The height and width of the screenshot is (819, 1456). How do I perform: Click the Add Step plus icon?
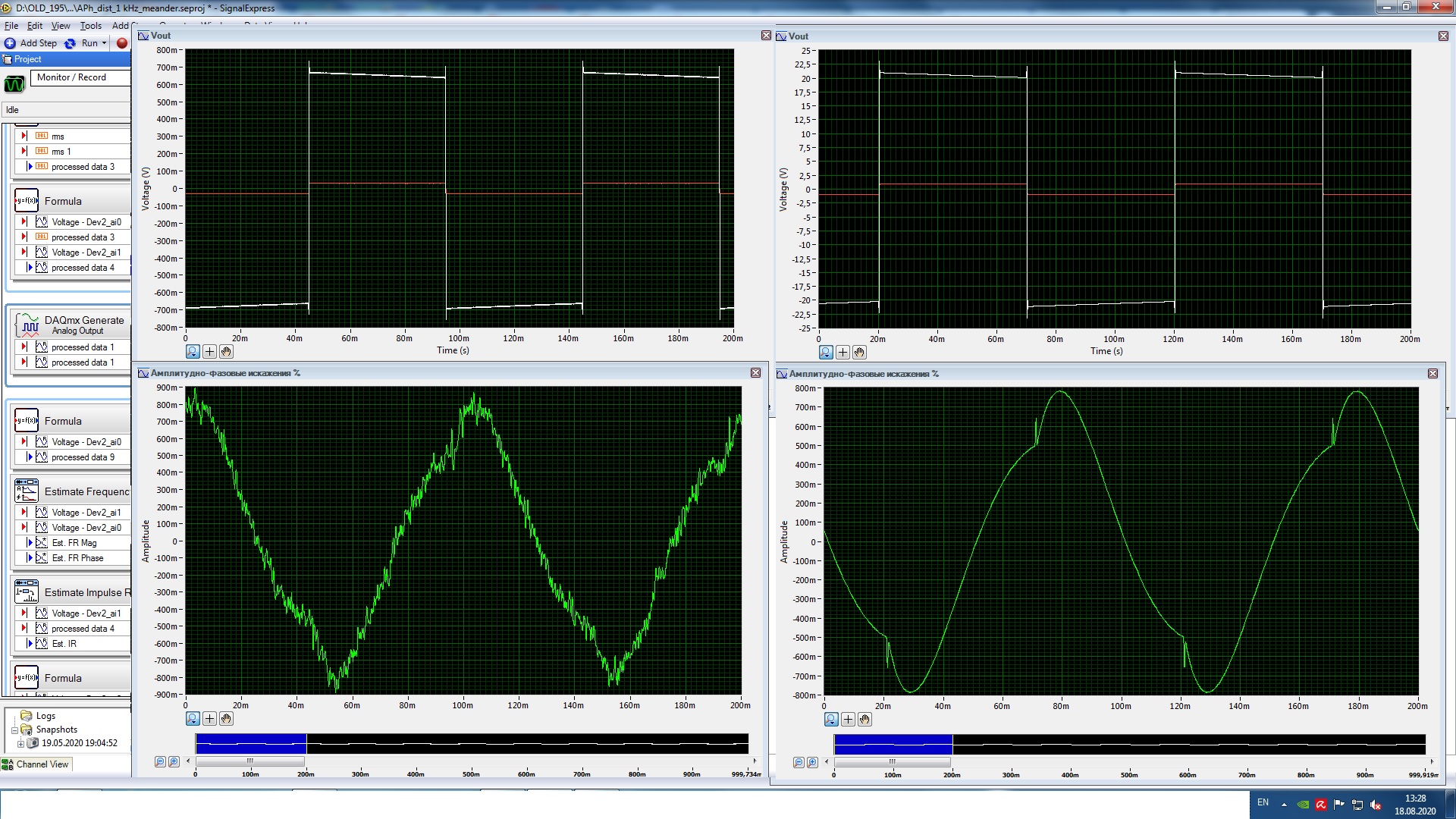10,43
